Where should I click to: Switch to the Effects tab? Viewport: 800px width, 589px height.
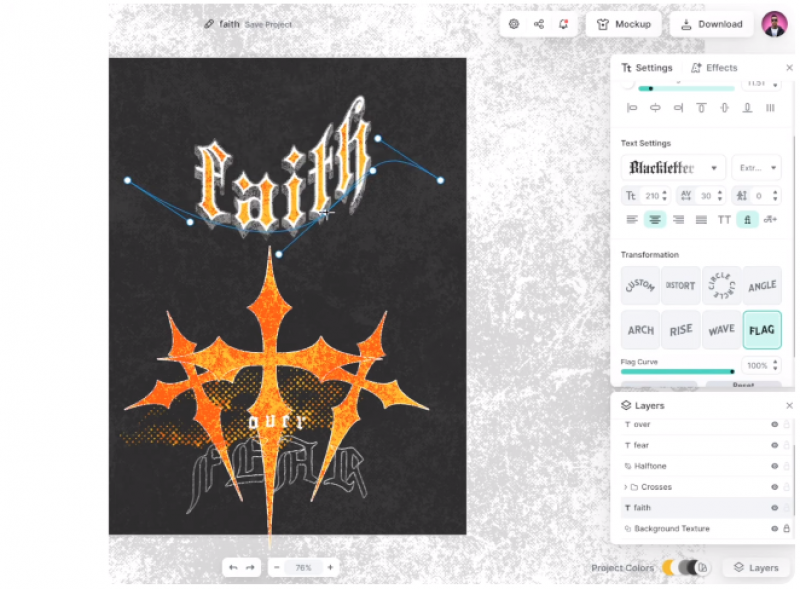point(714,68)
